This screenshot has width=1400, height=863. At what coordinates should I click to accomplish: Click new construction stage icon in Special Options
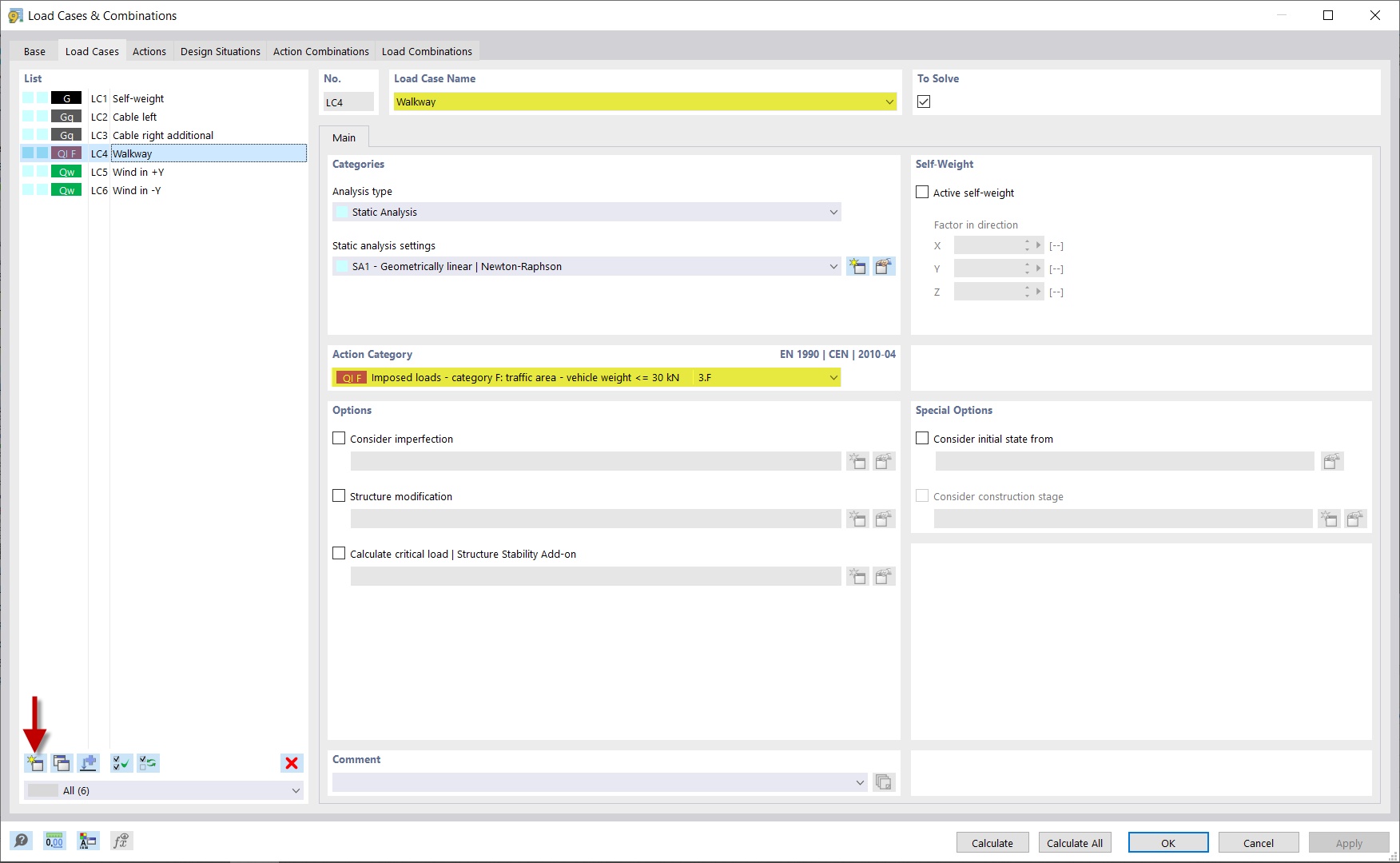(x=1329, y=519)
